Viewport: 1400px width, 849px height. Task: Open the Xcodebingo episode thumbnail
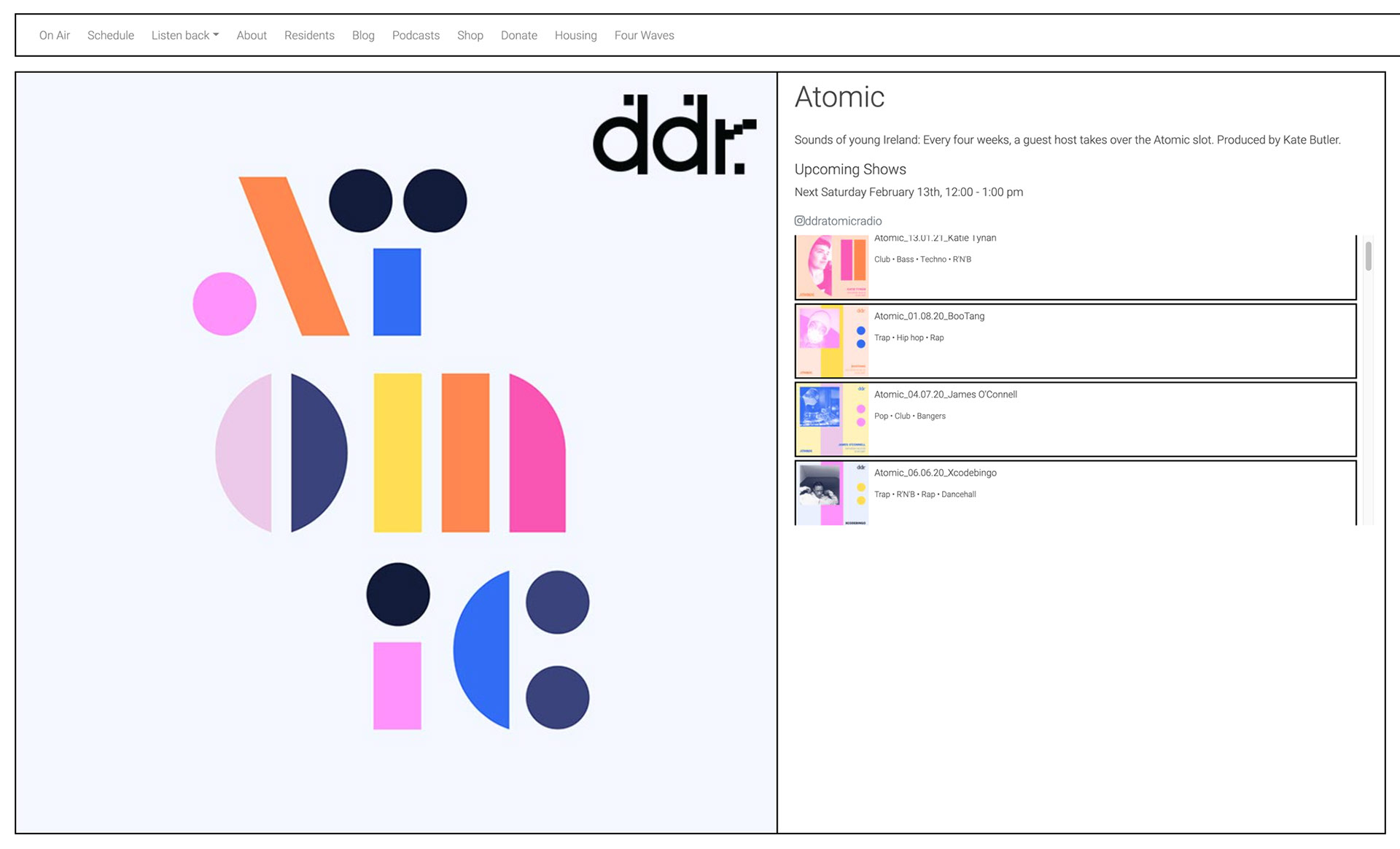832,493
